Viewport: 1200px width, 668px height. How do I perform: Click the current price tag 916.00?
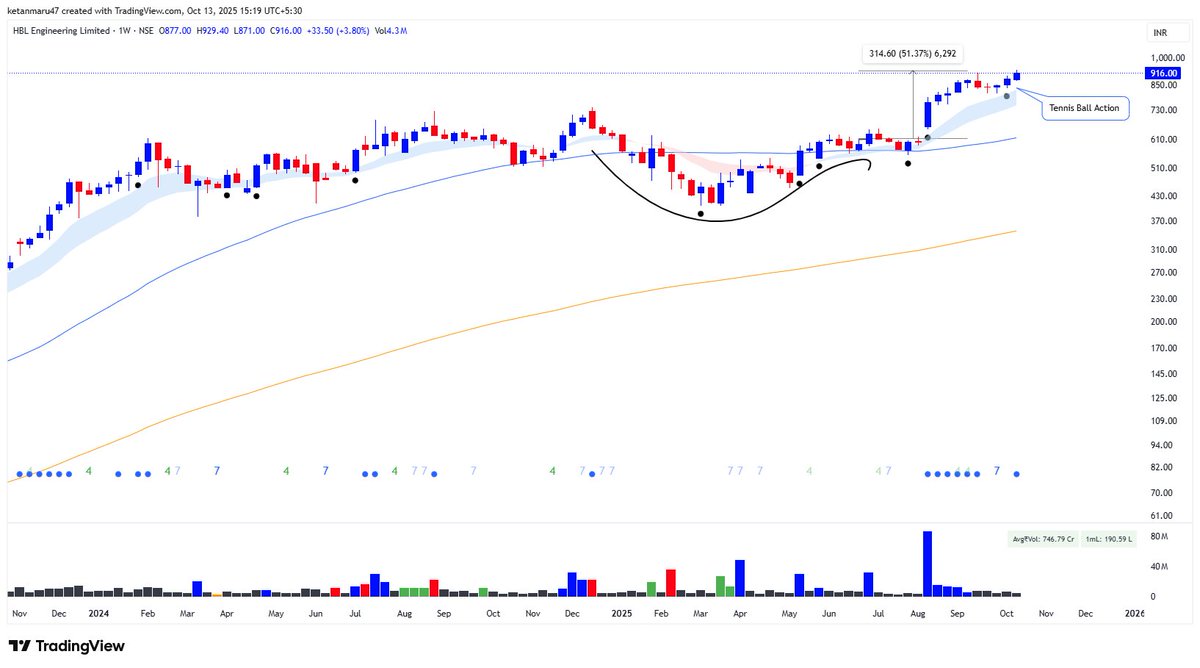(1162, 73)
